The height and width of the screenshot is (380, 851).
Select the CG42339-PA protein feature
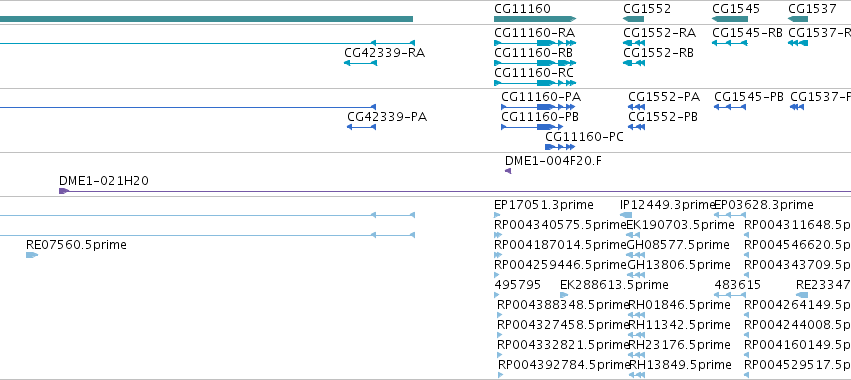coord(361,127)
